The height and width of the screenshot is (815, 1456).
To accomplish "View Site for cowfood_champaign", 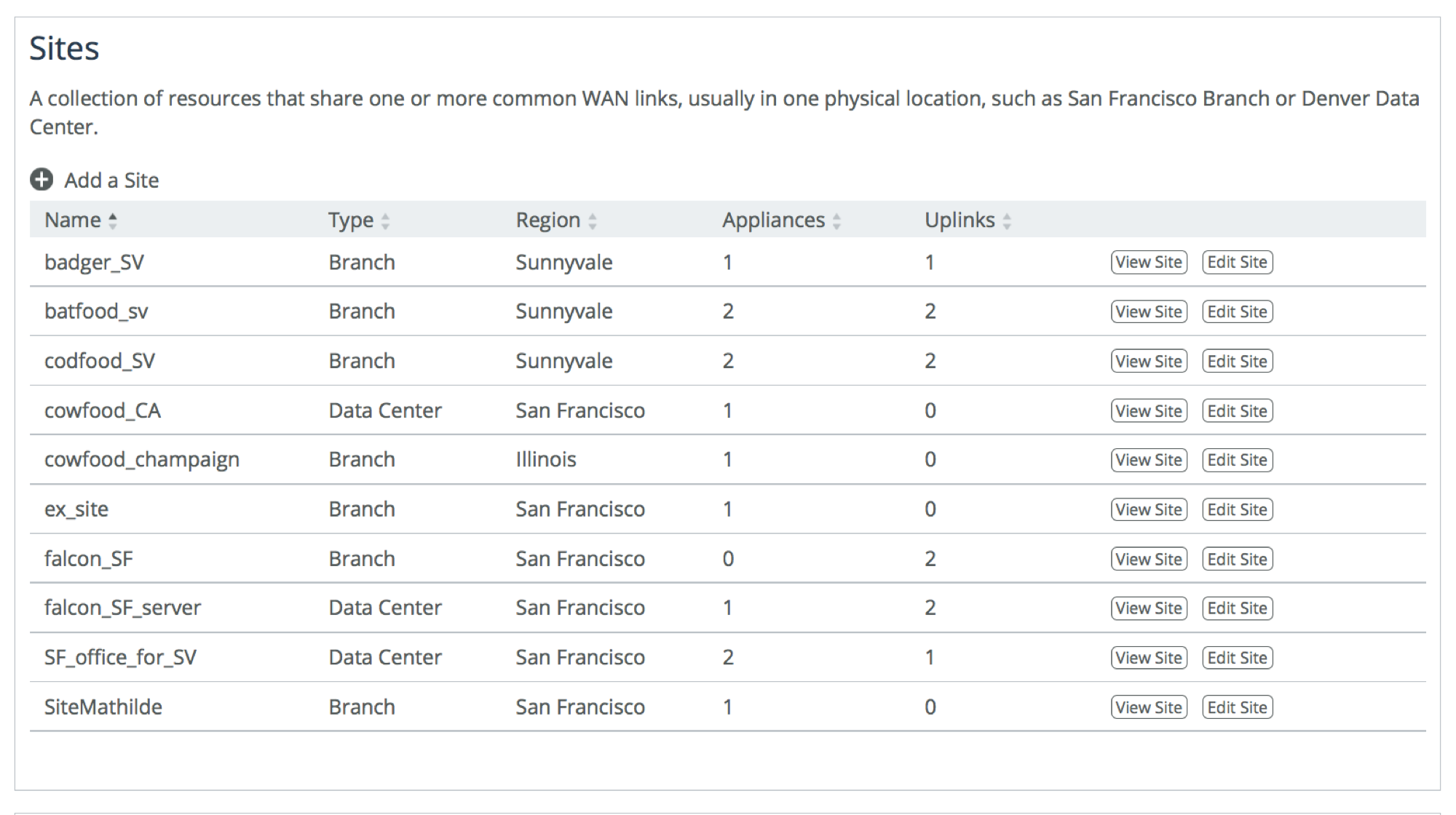I will (1148, 460).
